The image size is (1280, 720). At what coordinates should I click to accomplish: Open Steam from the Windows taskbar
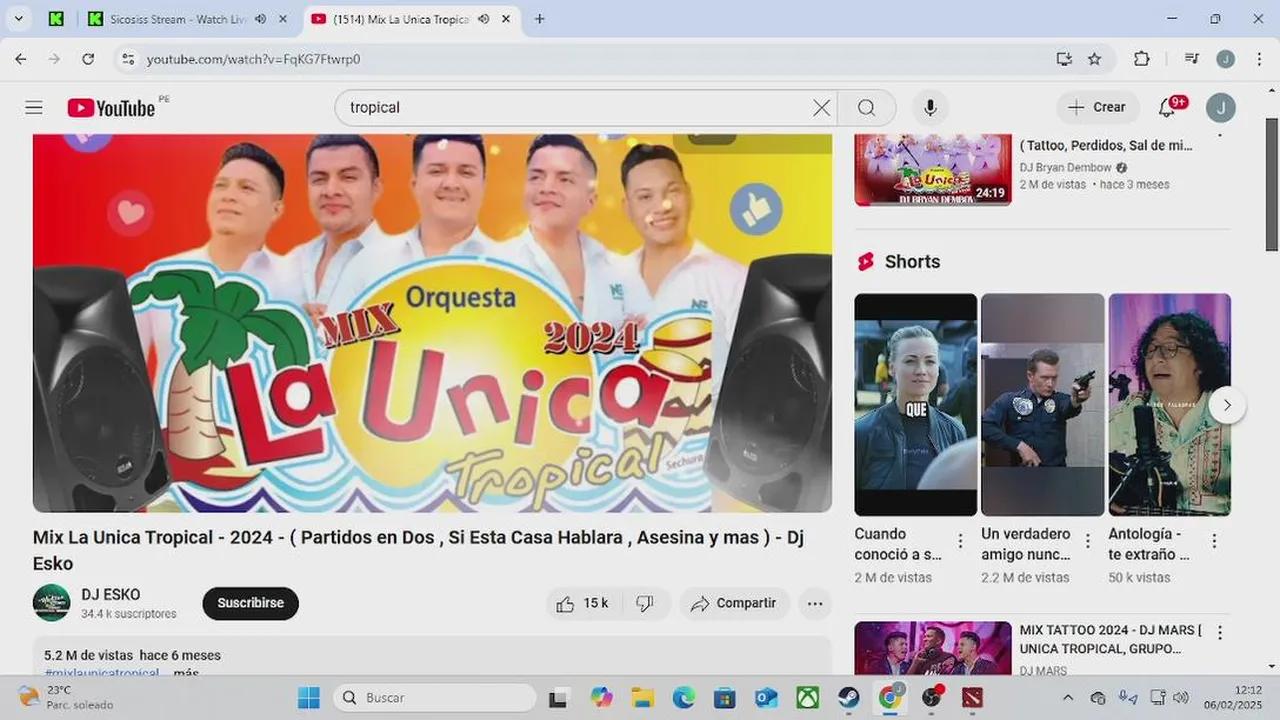click(x=847, y=697)
